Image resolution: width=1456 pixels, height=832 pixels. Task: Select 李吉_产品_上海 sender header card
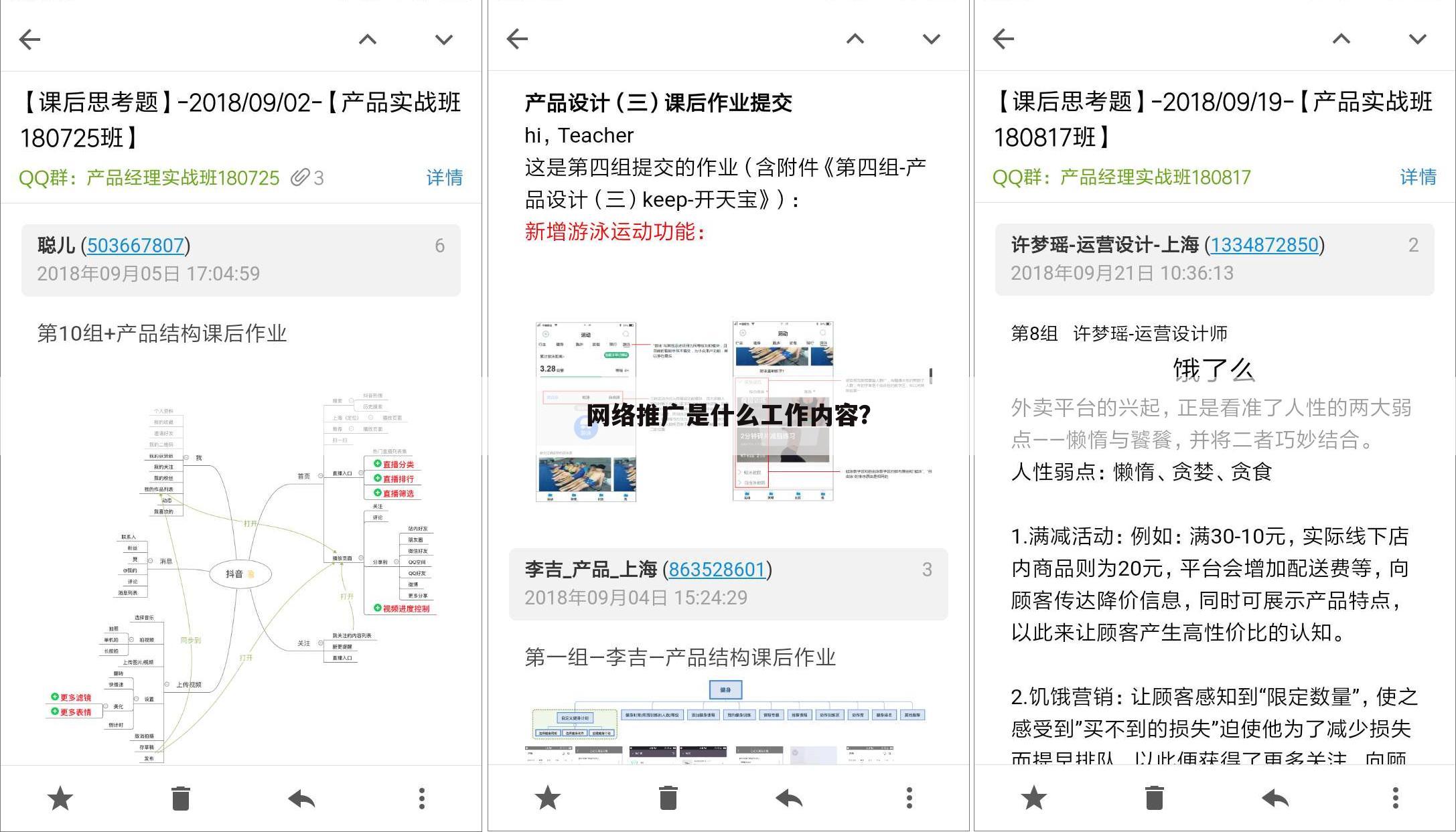(729, 584)
